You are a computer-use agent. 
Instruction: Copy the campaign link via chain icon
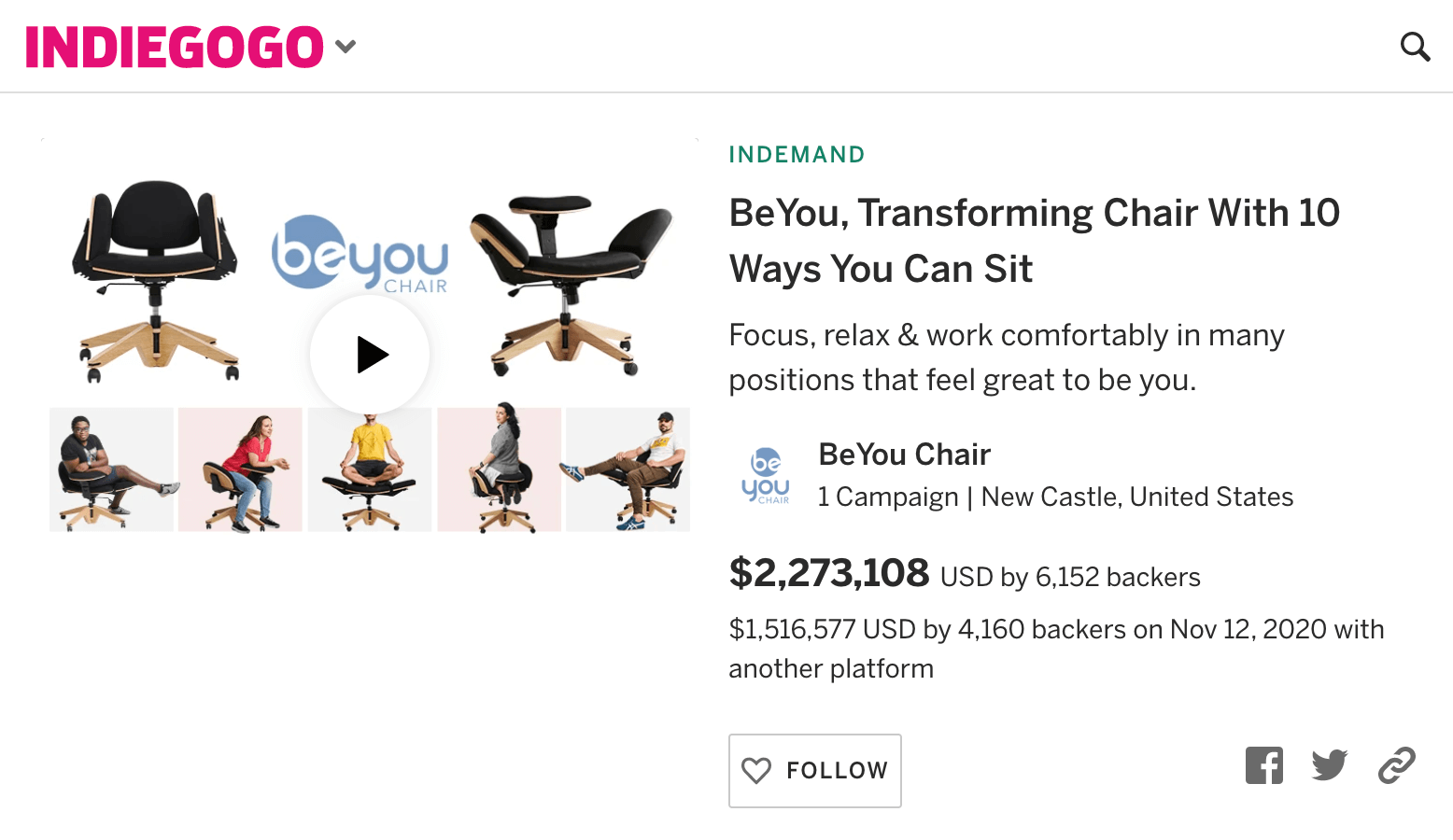1396,766
